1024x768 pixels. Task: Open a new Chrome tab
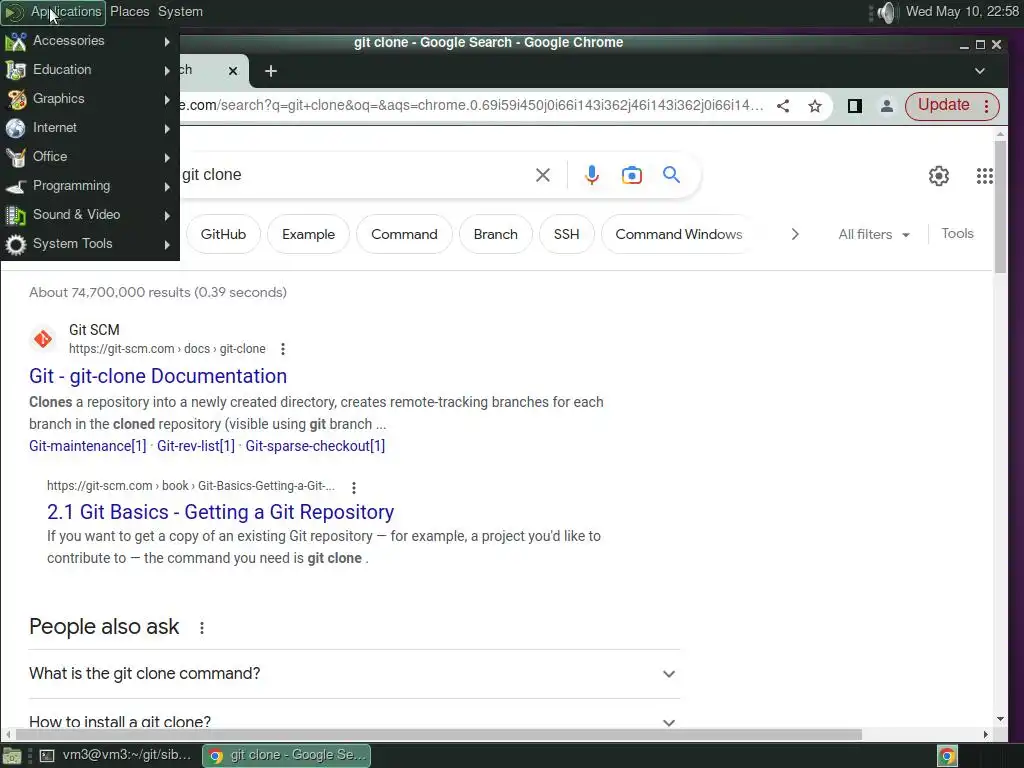click(270, 71)
